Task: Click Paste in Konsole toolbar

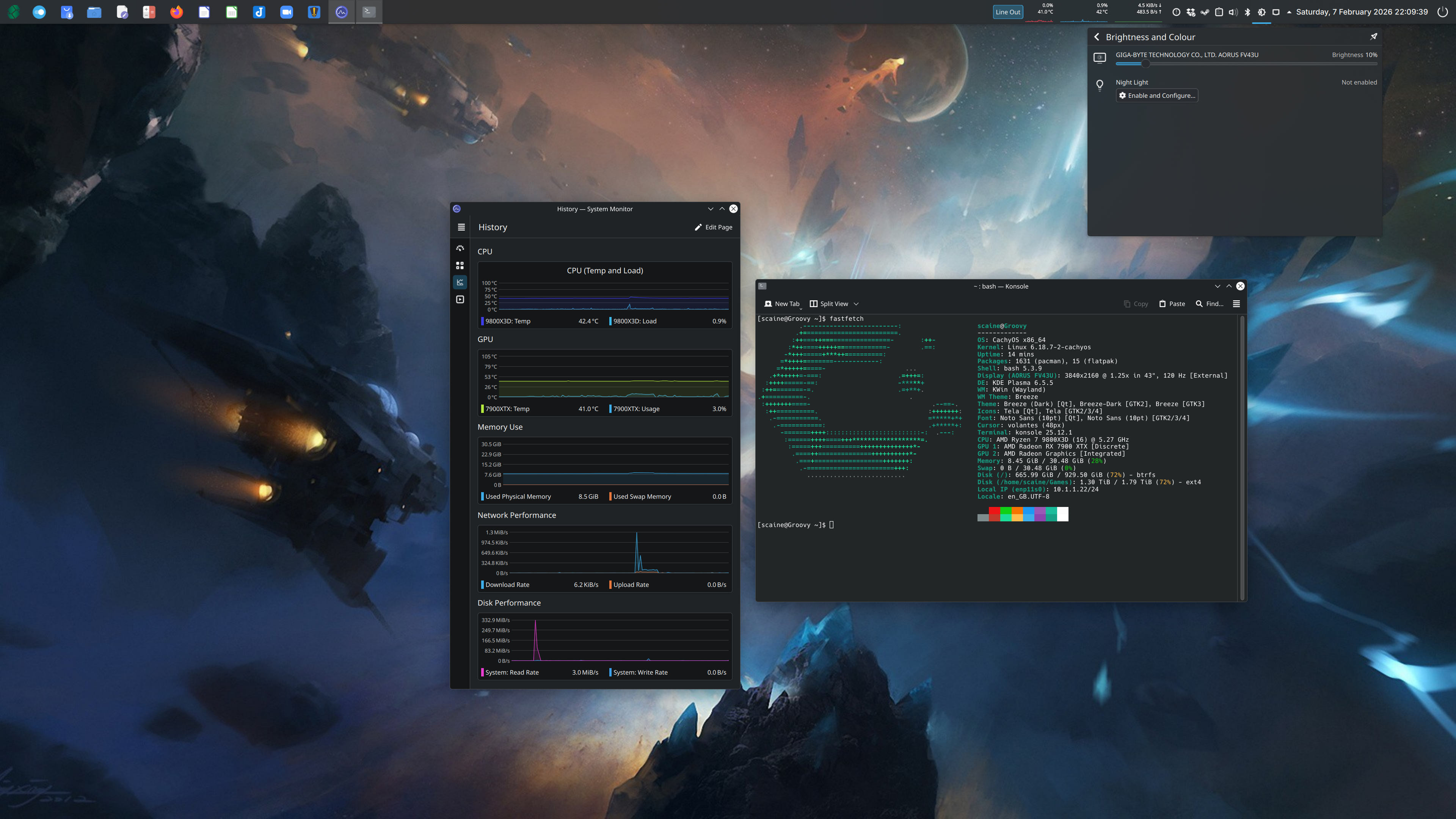Action: coord(1172,304)
